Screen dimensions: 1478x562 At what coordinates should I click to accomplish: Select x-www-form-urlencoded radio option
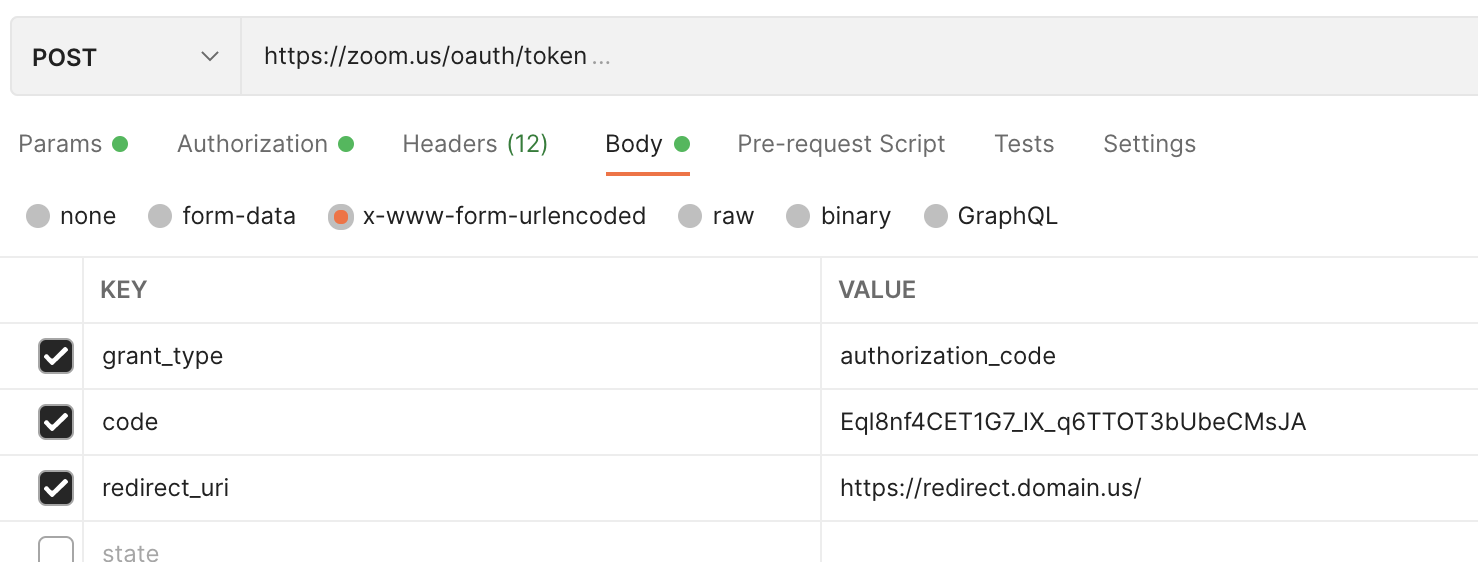pyautogui.click(x=341, y=216)
